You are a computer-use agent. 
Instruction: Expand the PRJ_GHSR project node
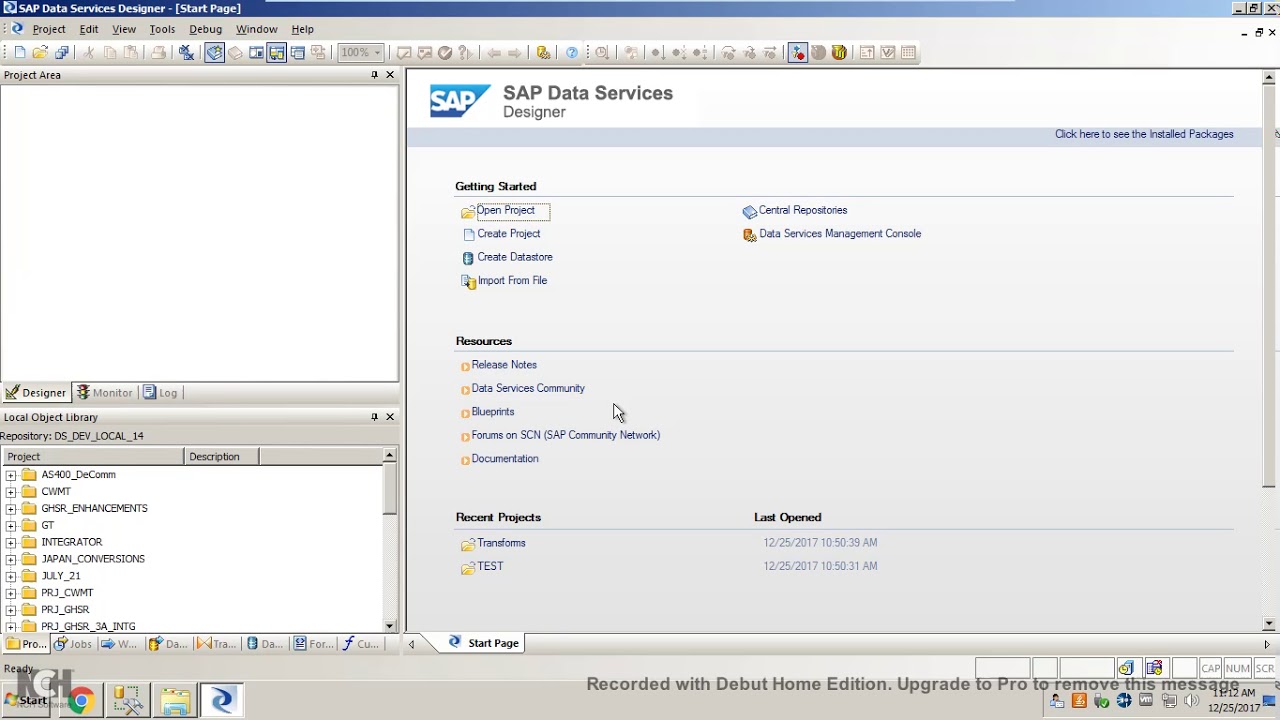coord(11,610)
